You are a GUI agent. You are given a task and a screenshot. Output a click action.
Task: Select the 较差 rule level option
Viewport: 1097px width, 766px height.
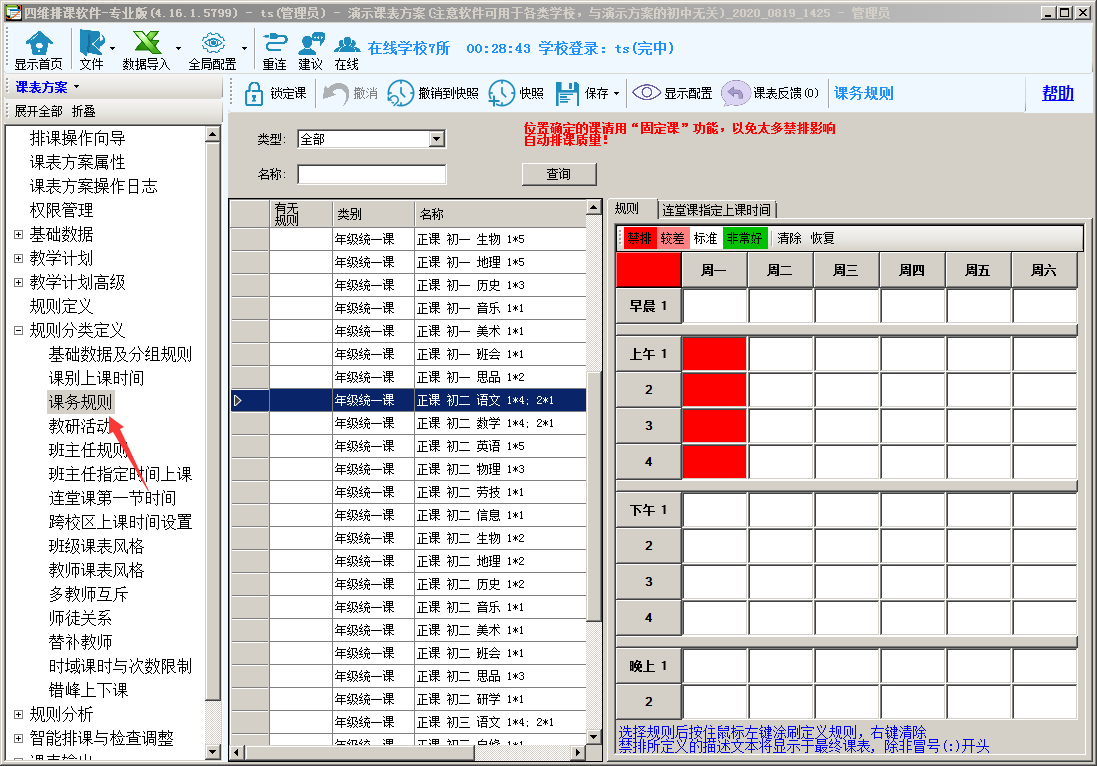673,238
